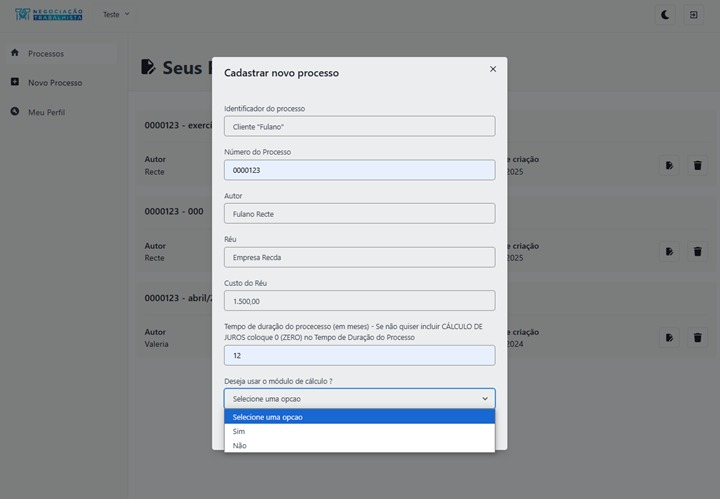The height and width of the screenshot is (499, 720).
Task: Click the Custo do Réu field
Action: [360, 301]
